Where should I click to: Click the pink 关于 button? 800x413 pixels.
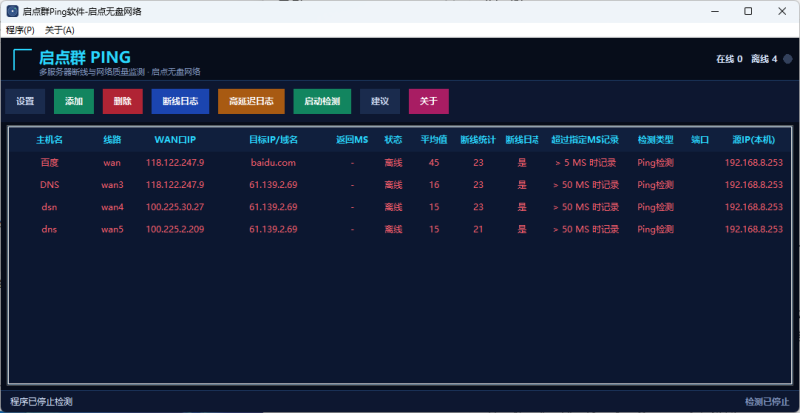coord(429,101)
